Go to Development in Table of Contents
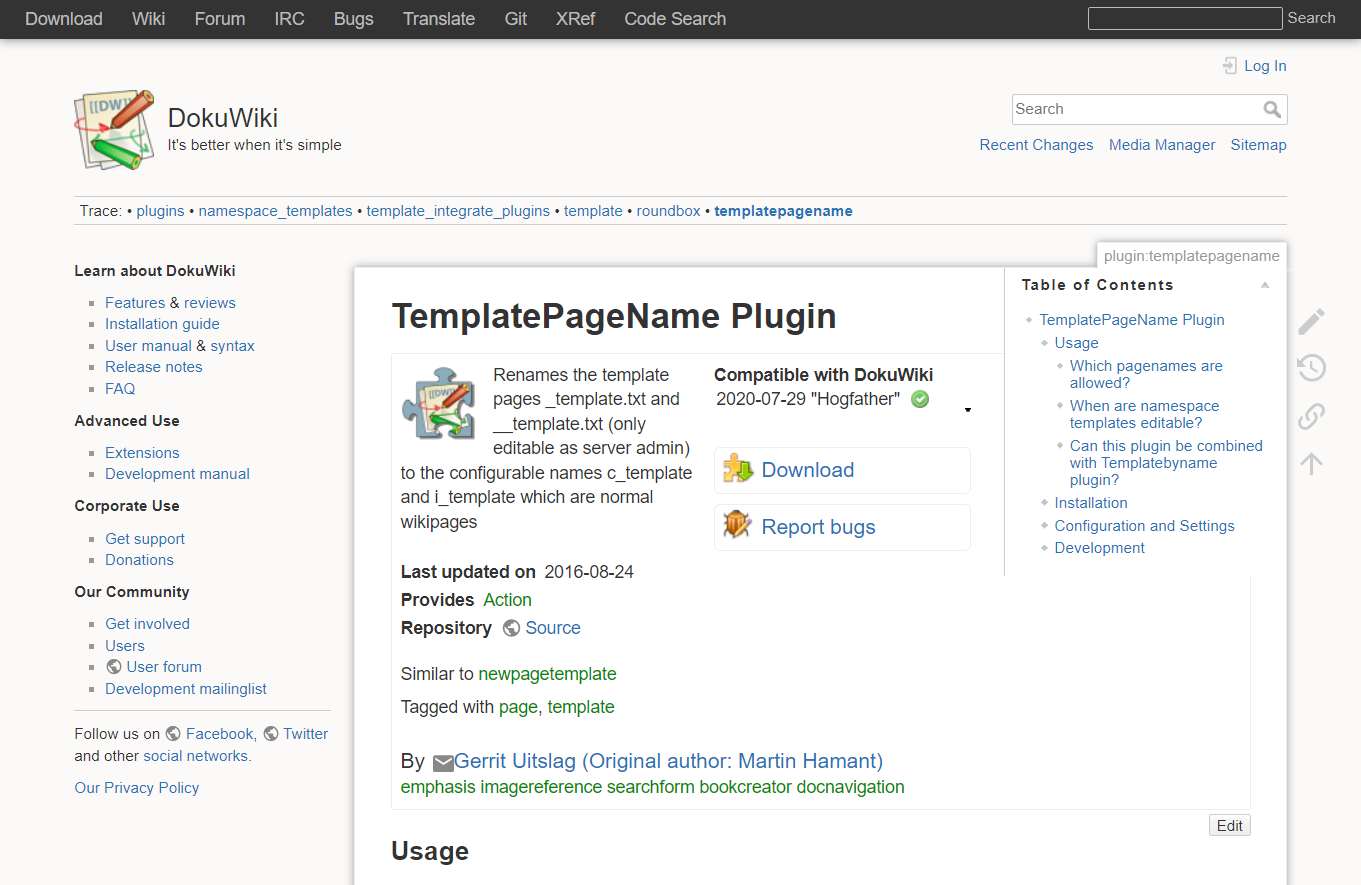The height and width of the screenshot is (885, 1361). (x=1100, y=548)
